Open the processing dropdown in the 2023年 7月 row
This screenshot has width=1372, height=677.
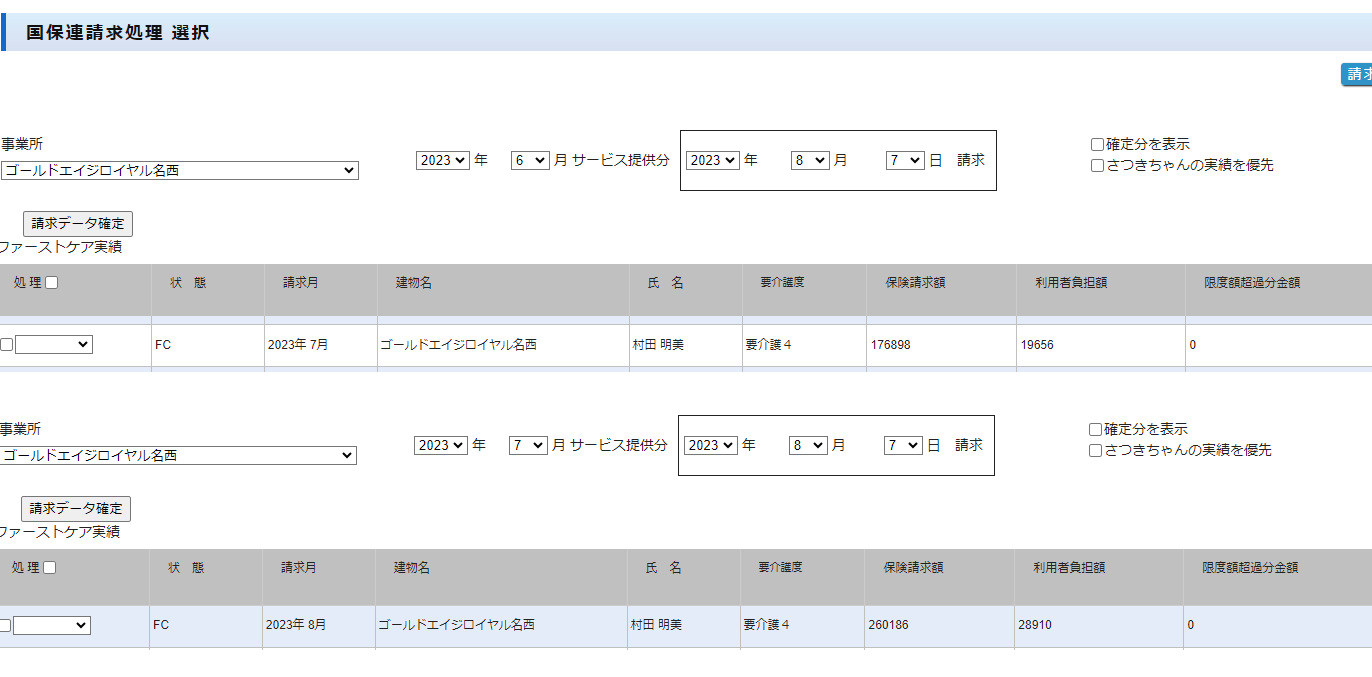coord(54,345)
